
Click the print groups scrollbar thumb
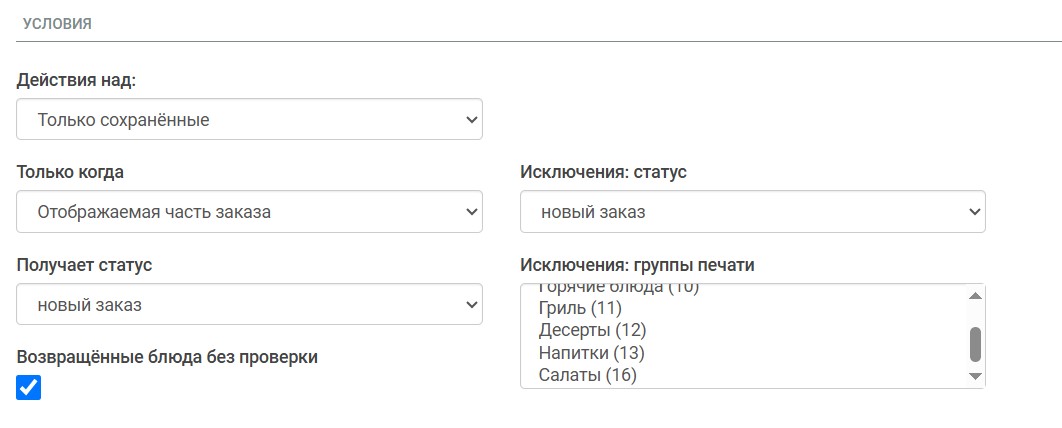click(x=976, y=345)
